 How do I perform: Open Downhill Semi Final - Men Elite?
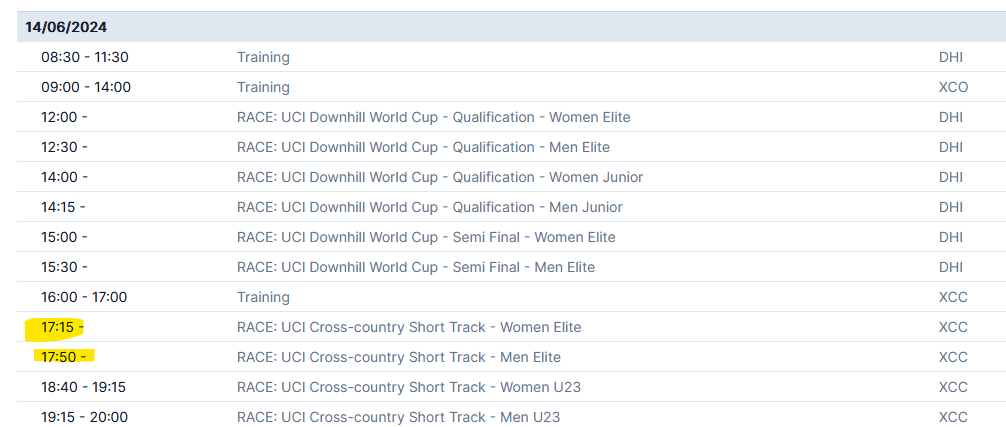pyautogui.click(x=416, y=267)
